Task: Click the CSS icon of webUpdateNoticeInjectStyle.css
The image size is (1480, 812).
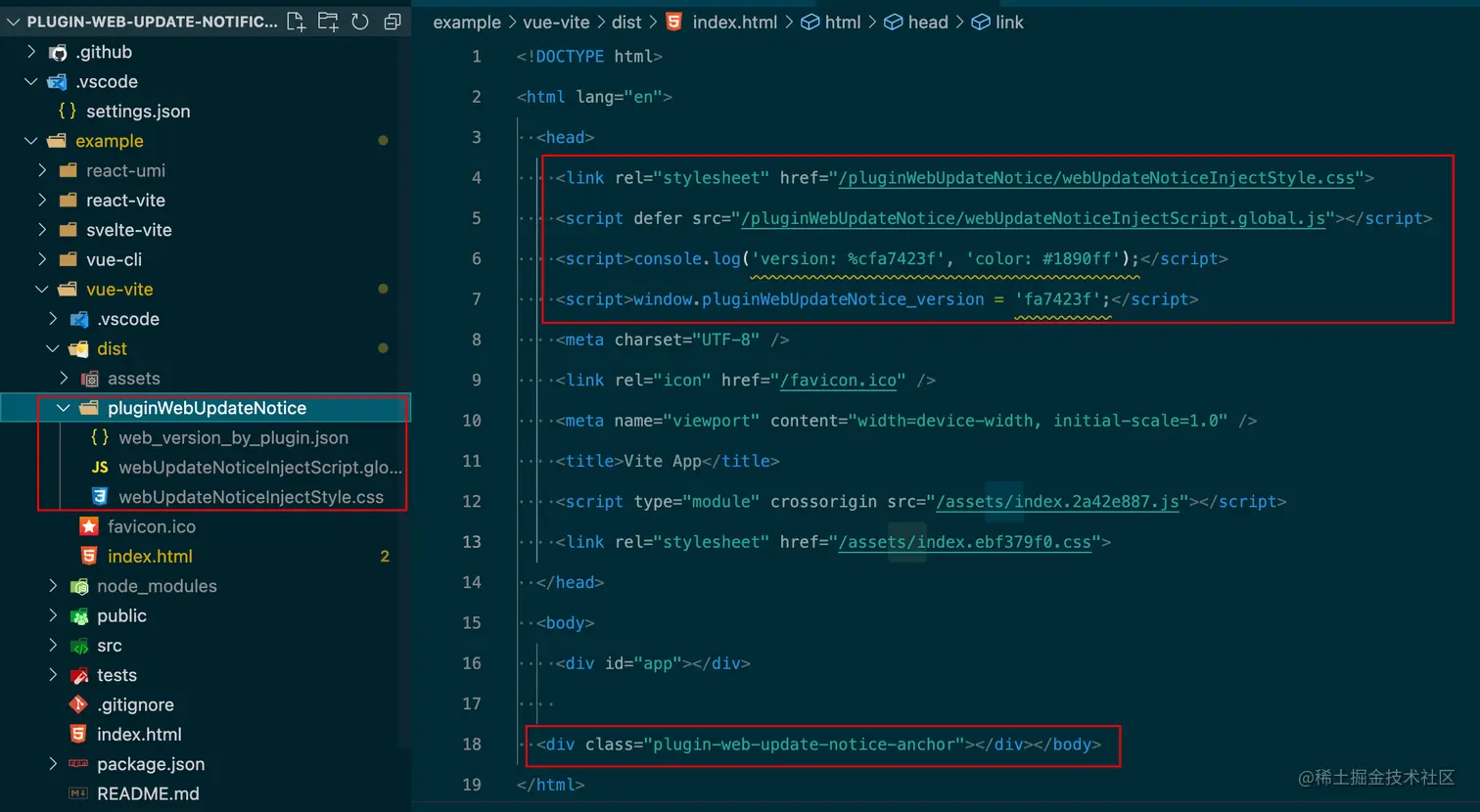Action: (x=100, y=497)
